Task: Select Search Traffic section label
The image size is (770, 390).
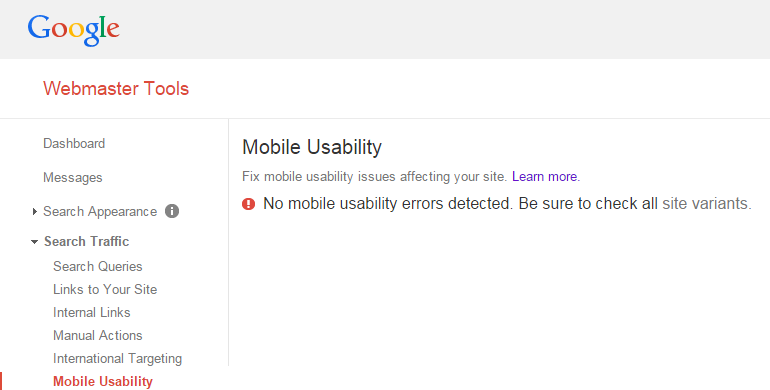Action: click(86, 241)
